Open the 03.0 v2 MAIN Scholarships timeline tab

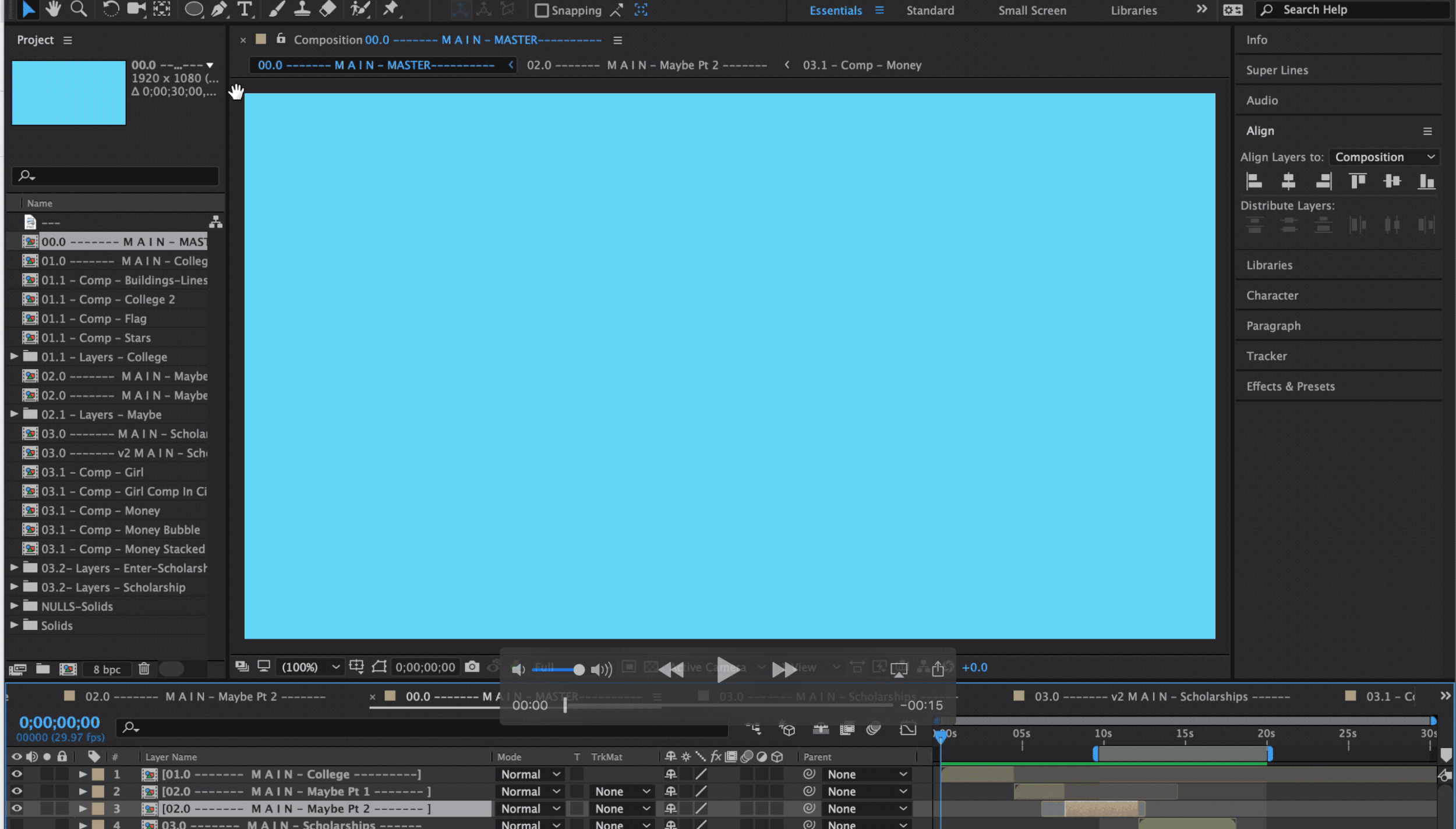click(1162, 696)
